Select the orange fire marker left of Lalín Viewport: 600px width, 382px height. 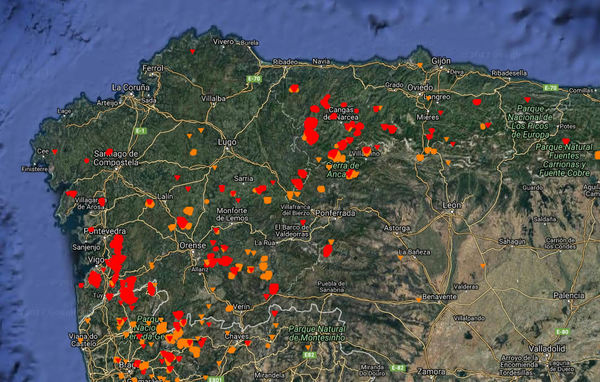150,203
